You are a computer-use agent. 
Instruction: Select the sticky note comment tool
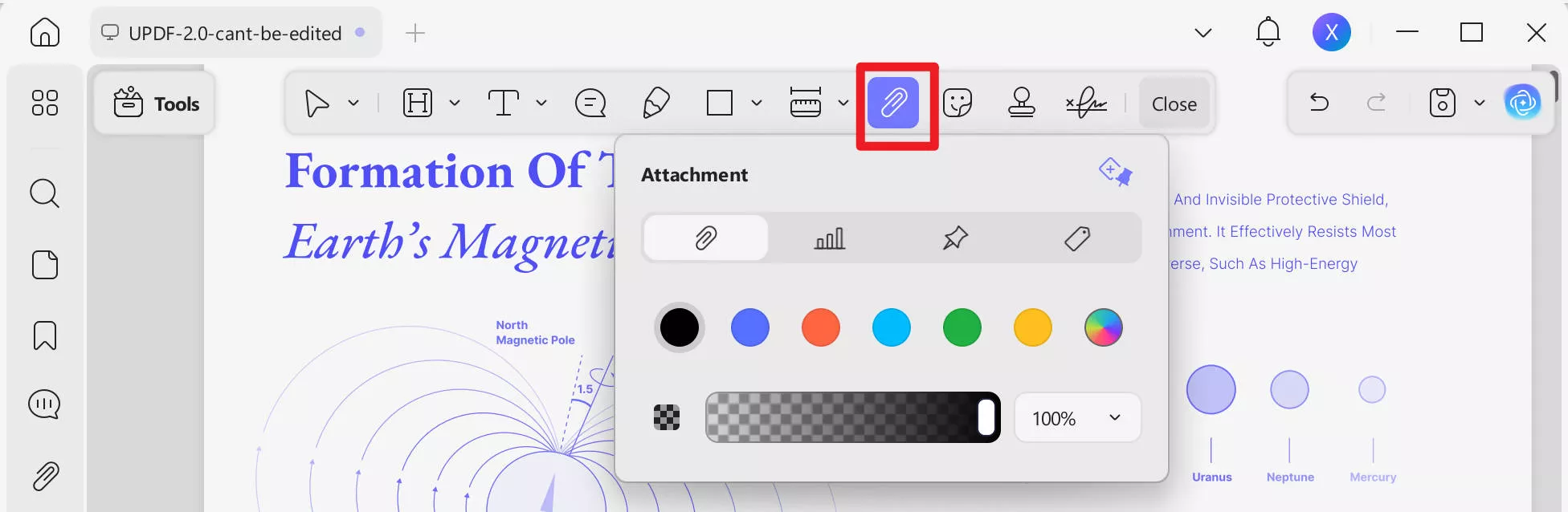click(x=590, y=103)
